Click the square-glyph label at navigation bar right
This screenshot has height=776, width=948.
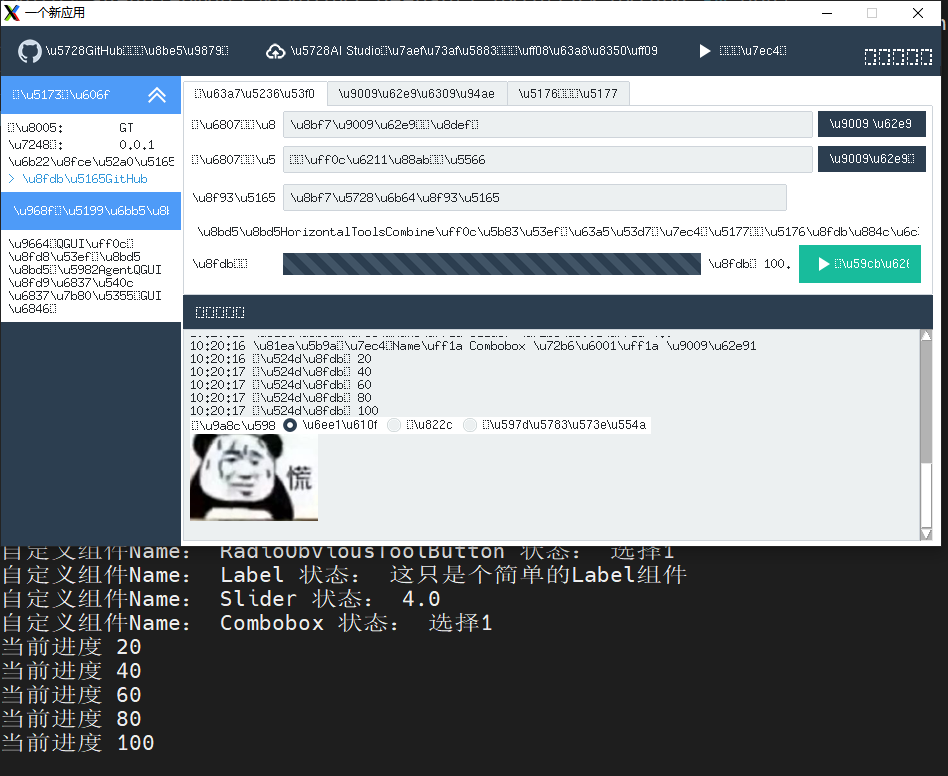pos(898,57)
